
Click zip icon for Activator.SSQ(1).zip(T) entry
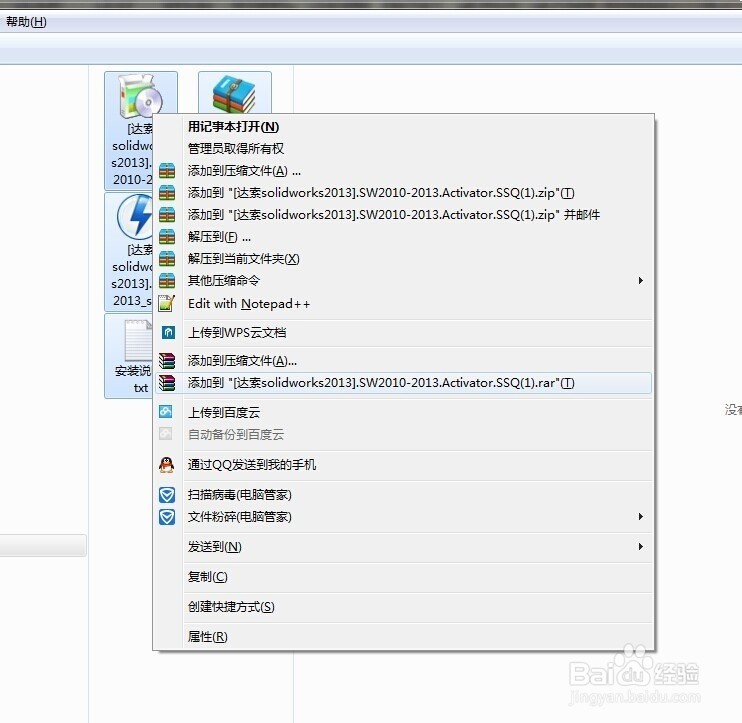[167, 193]
